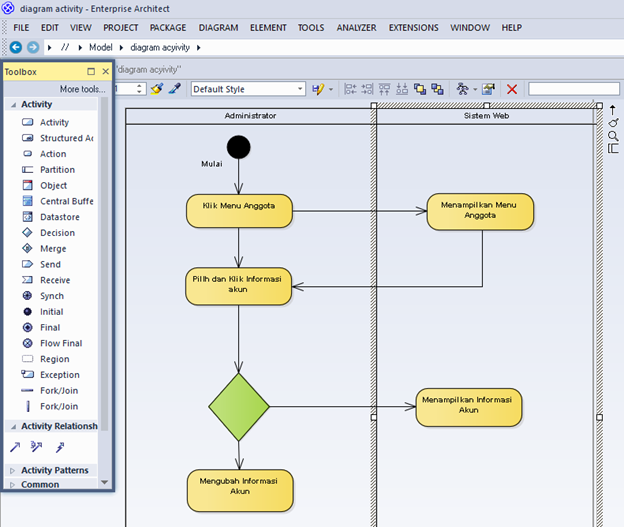Select the Datastore tool

pos(51,217)
